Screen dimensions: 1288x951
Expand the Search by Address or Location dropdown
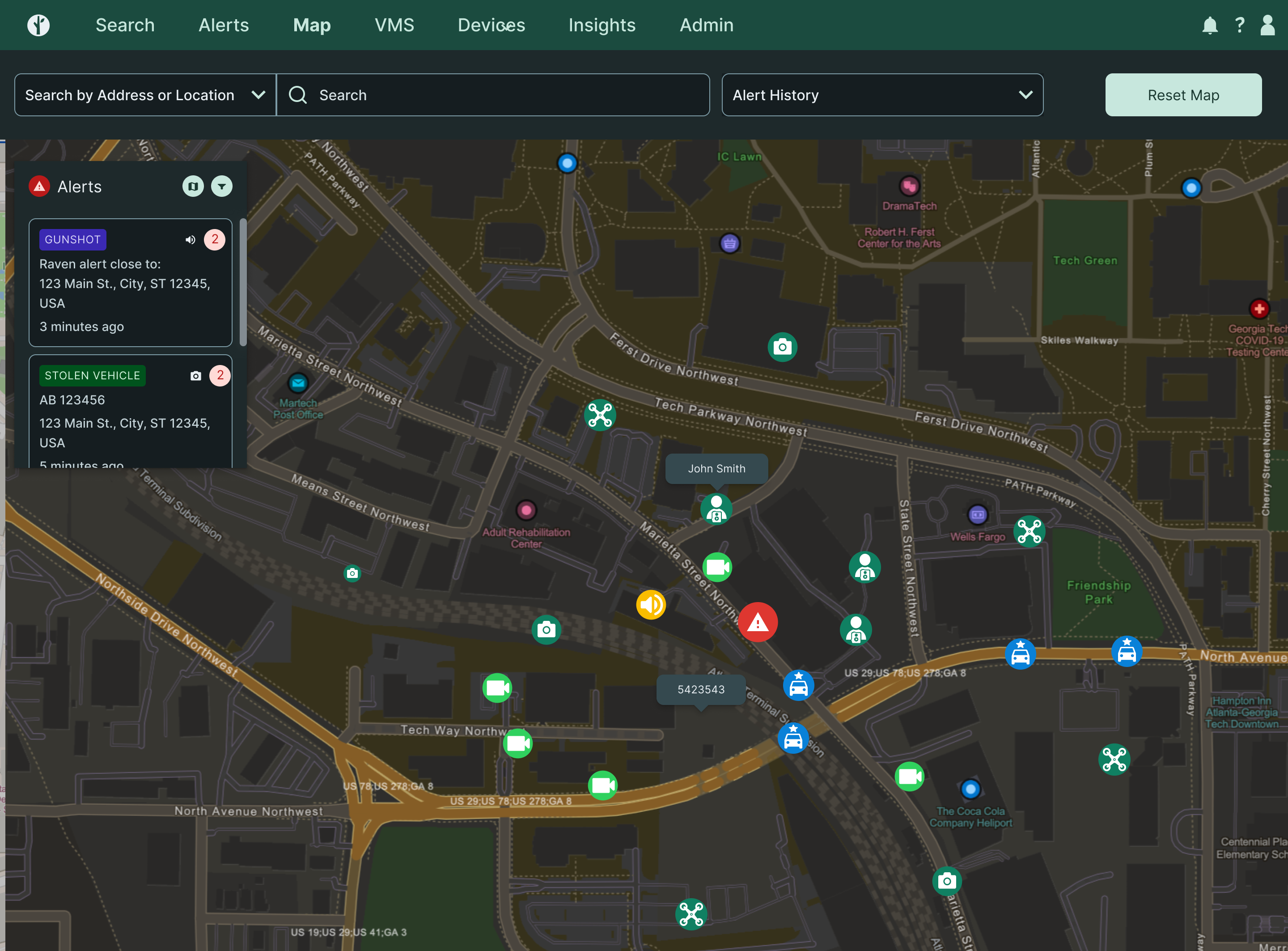145,95
